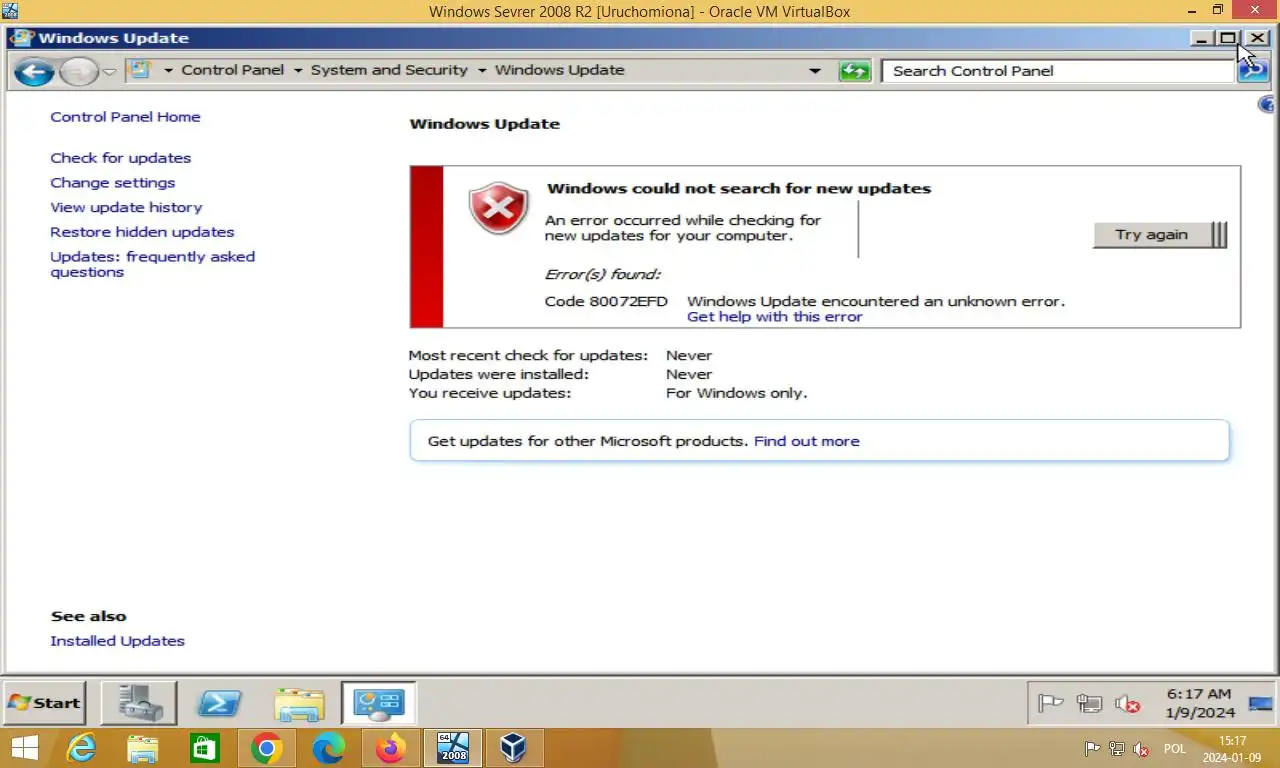Refresh the page with the green arrows

[855, 71]
